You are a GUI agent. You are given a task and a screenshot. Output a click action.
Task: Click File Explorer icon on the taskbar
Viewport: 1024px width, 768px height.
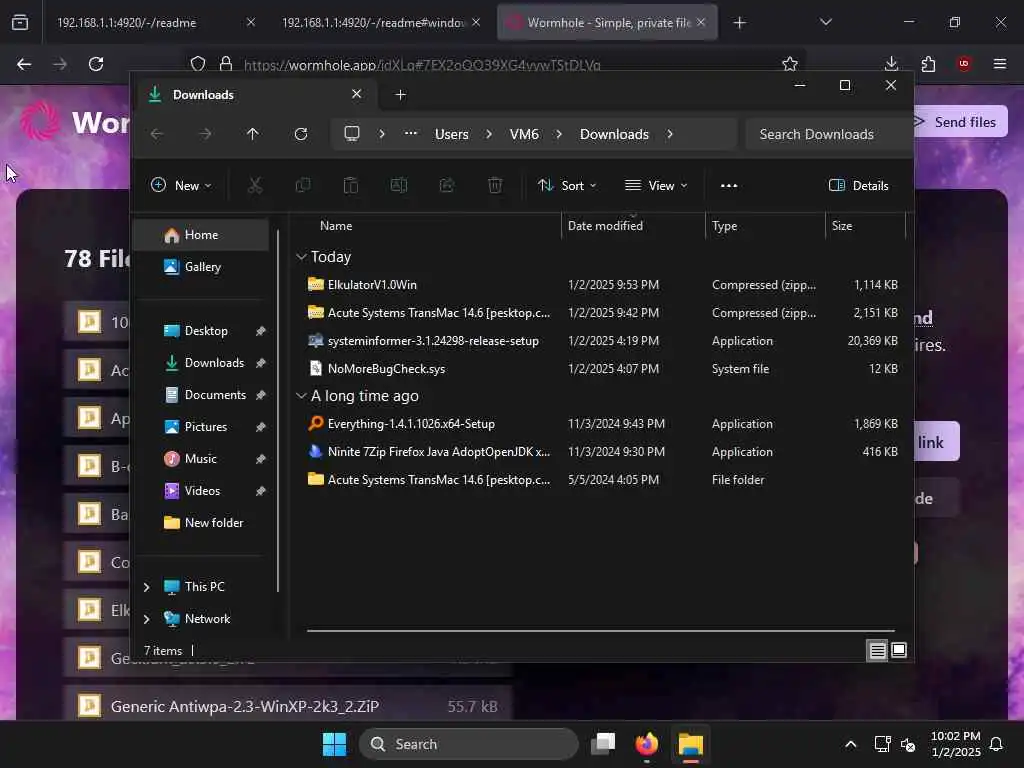(x=690, y=744)
